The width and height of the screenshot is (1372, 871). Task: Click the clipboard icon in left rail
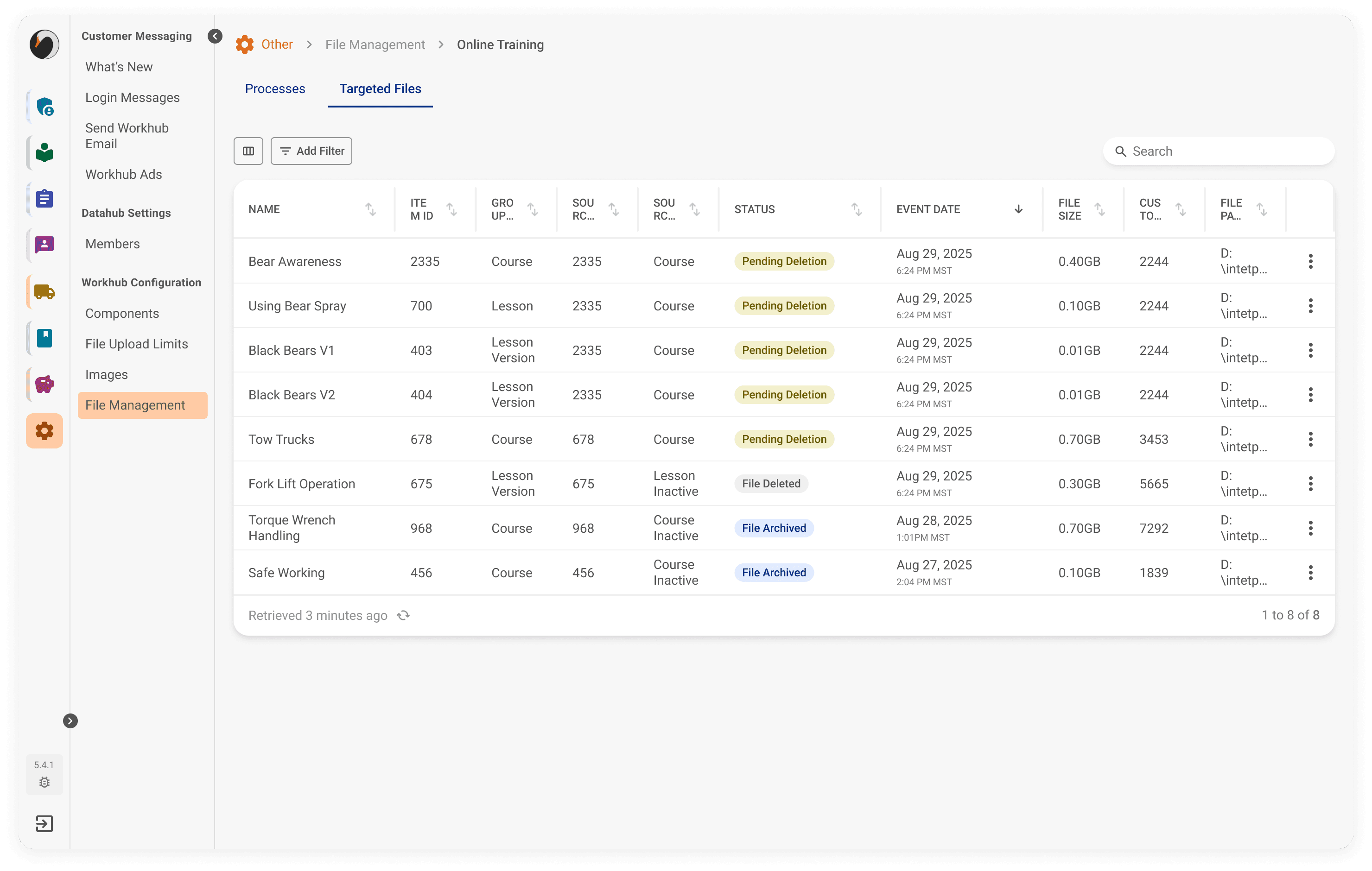44,199
